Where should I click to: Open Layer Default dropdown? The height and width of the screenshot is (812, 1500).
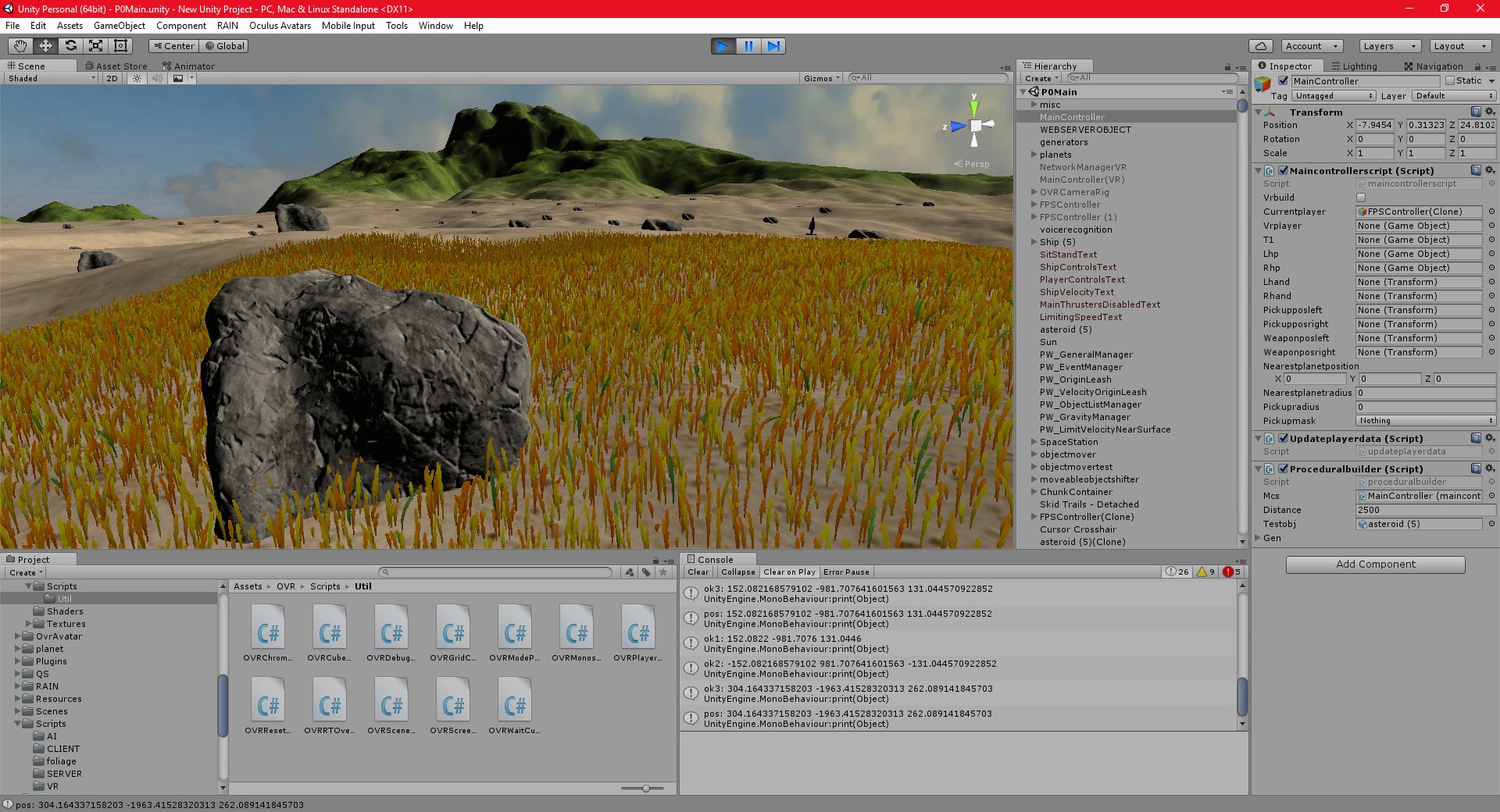point(1454,95)
